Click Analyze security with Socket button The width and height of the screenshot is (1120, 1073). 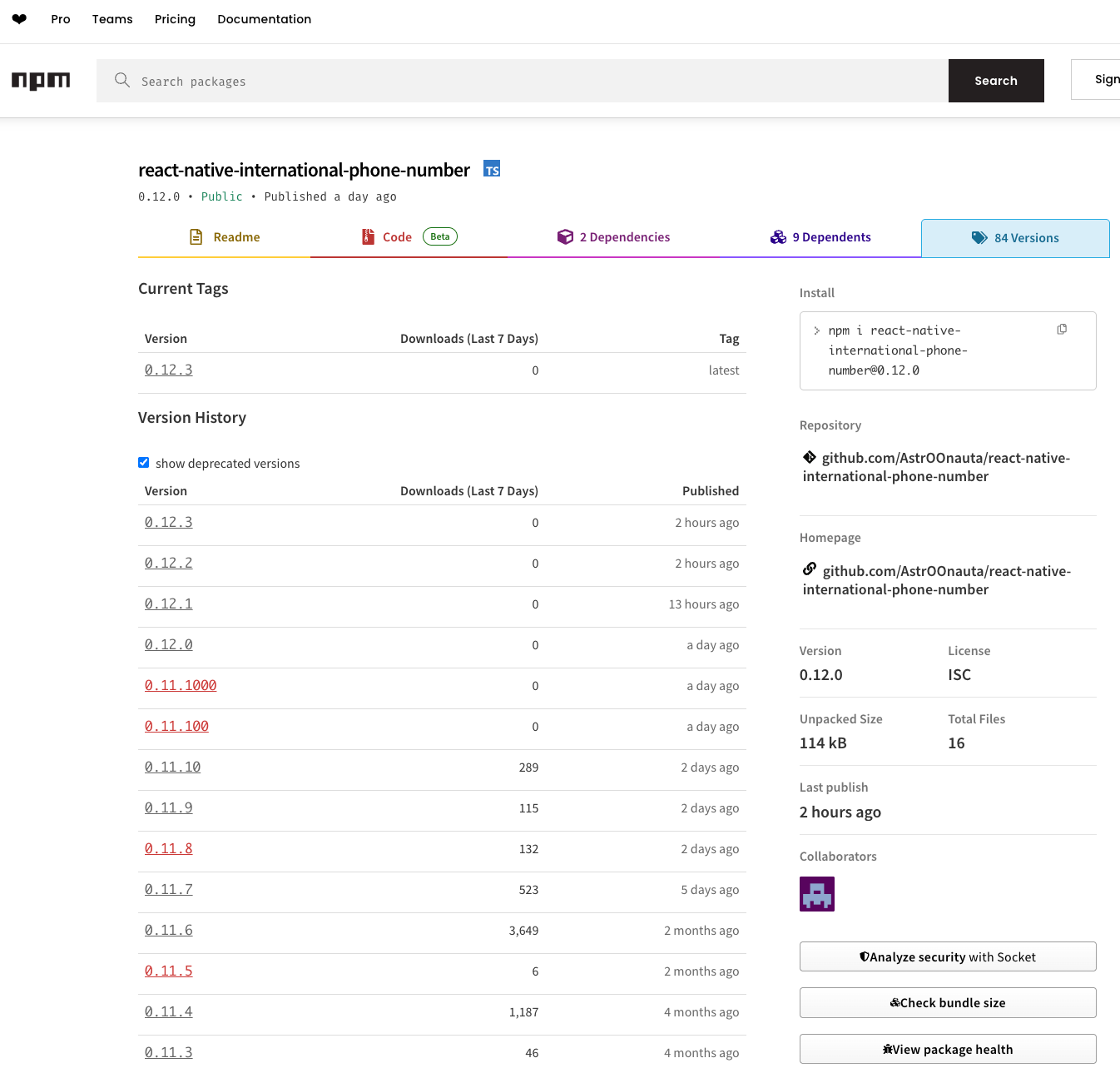point(948,956)
